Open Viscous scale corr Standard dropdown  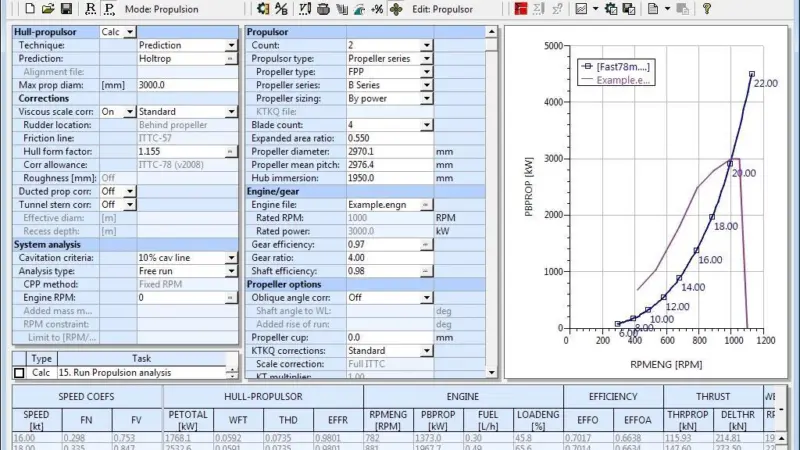[232, 112]
